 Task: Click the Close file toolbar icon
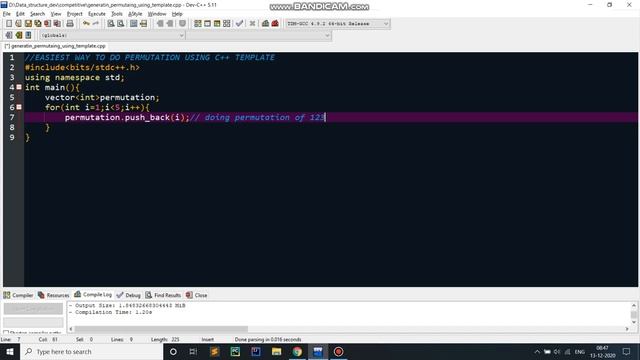pyautogui.click(x=47, y=24)
